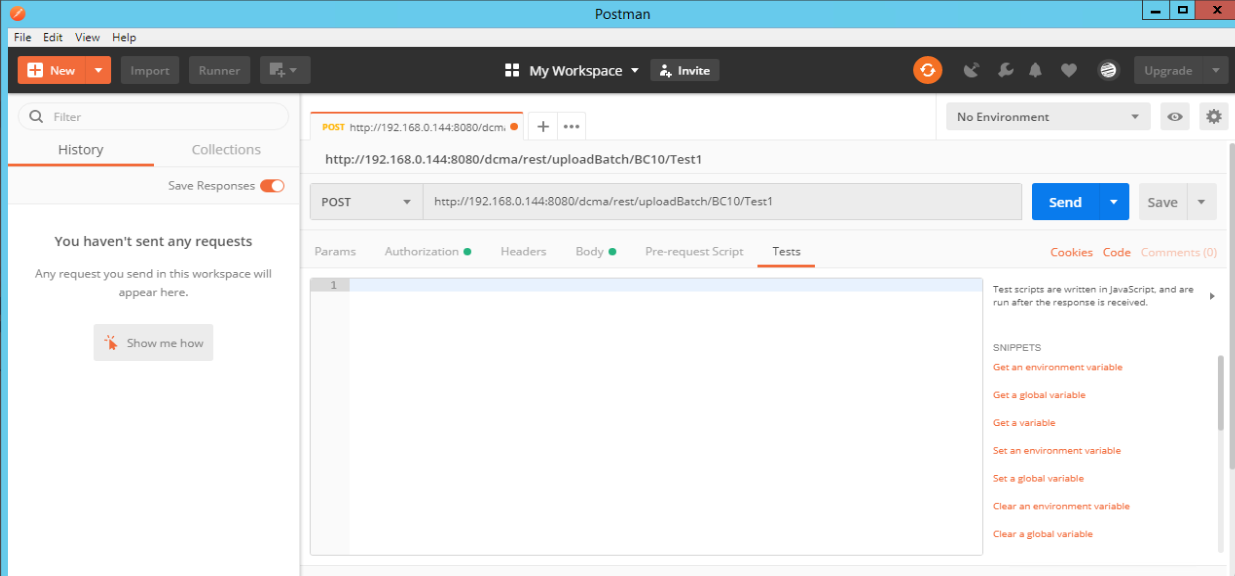Insert 'Get a global variable' snippet
The image size is (1235, 576).
(x=1039, y=395)
